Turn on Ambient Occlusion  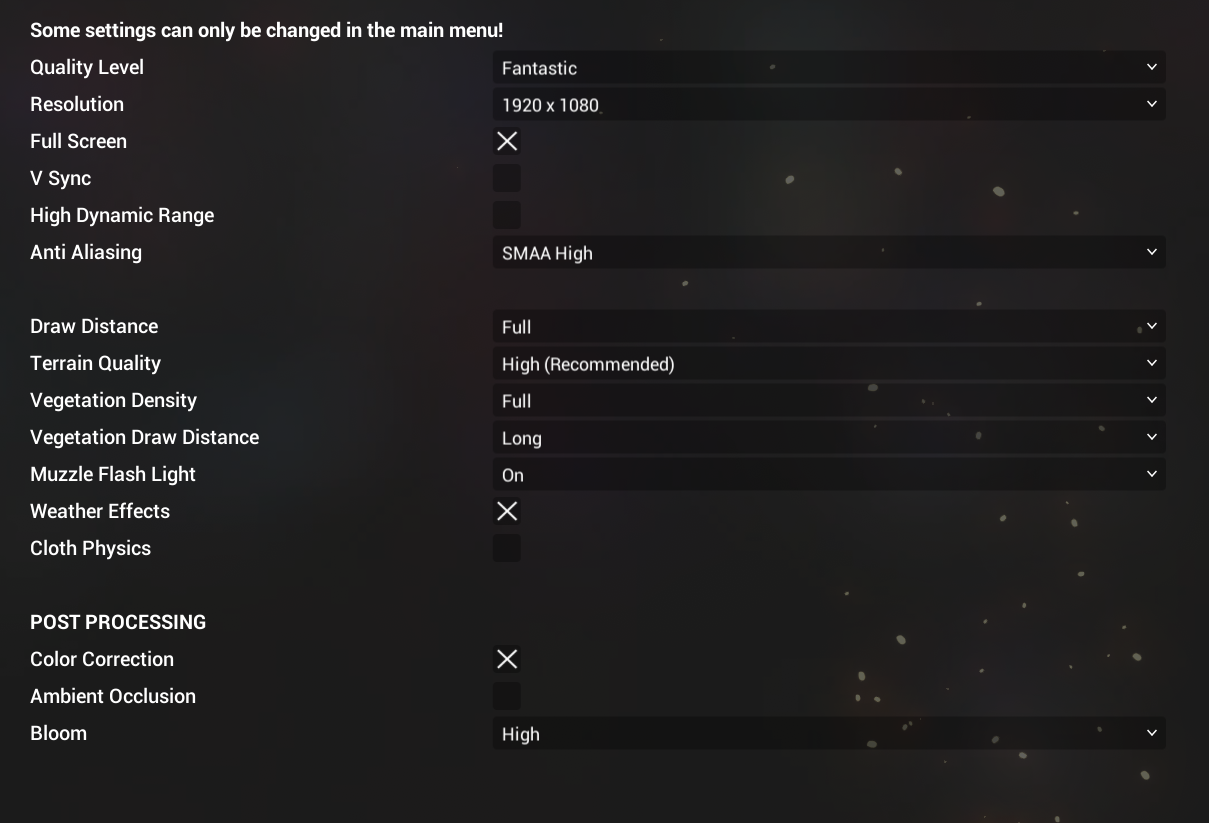point(507,697)
